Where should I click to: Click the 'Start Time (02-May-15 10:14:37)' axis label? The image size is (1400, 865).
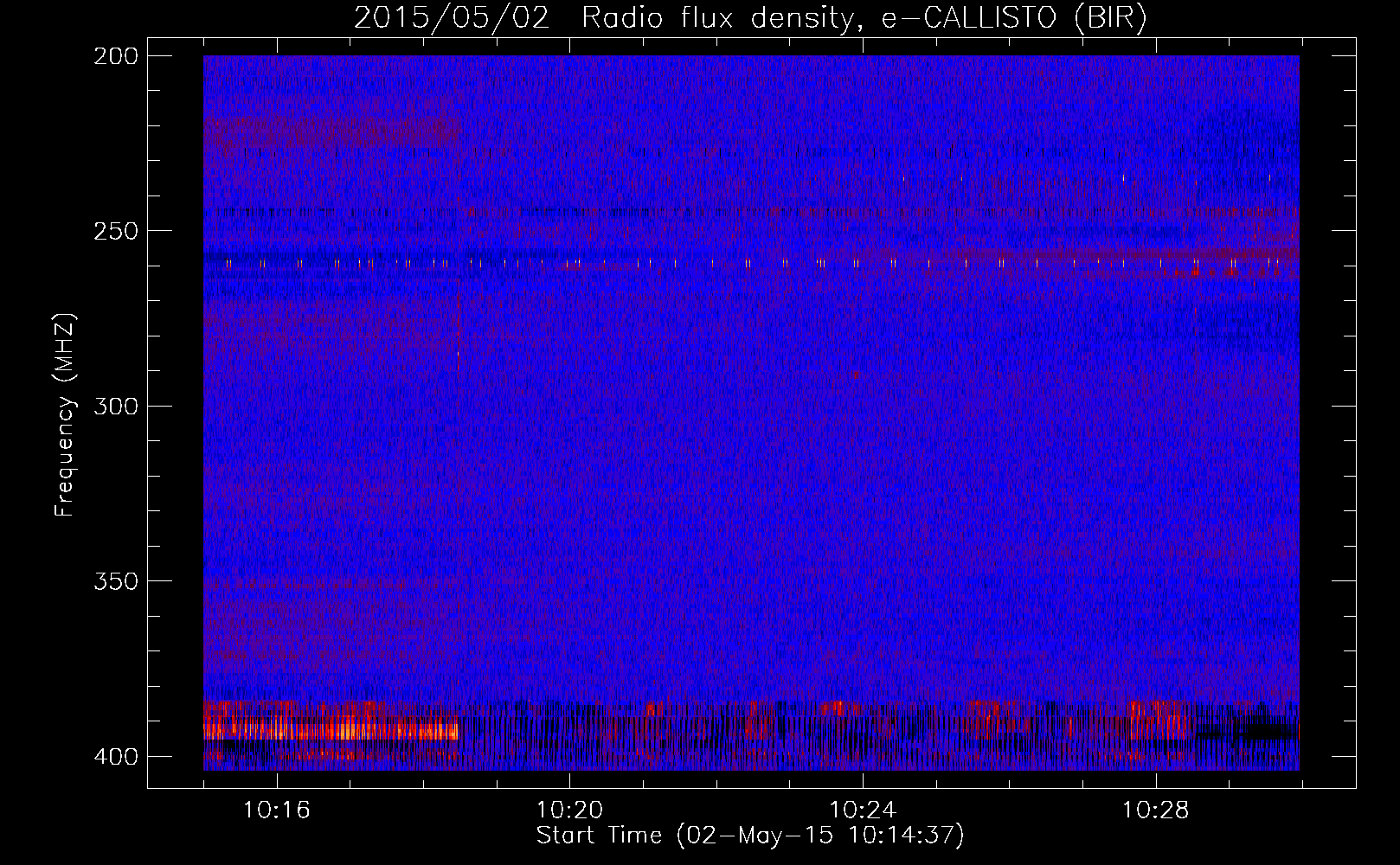pyautogui.click(x=750, y=836)
